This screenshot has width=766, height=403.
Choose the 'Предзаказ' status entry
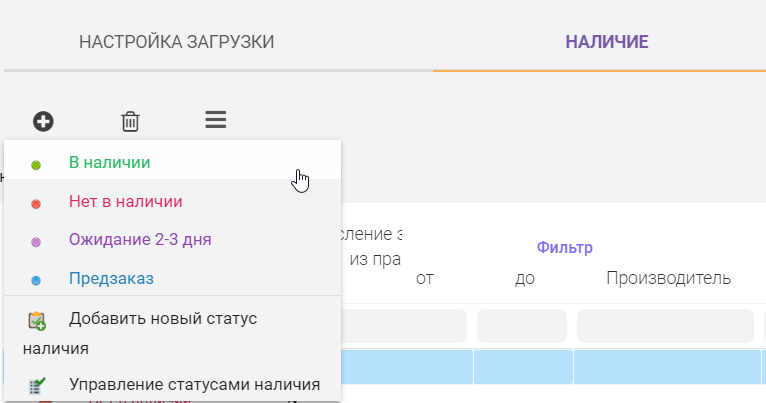point(111,278)
